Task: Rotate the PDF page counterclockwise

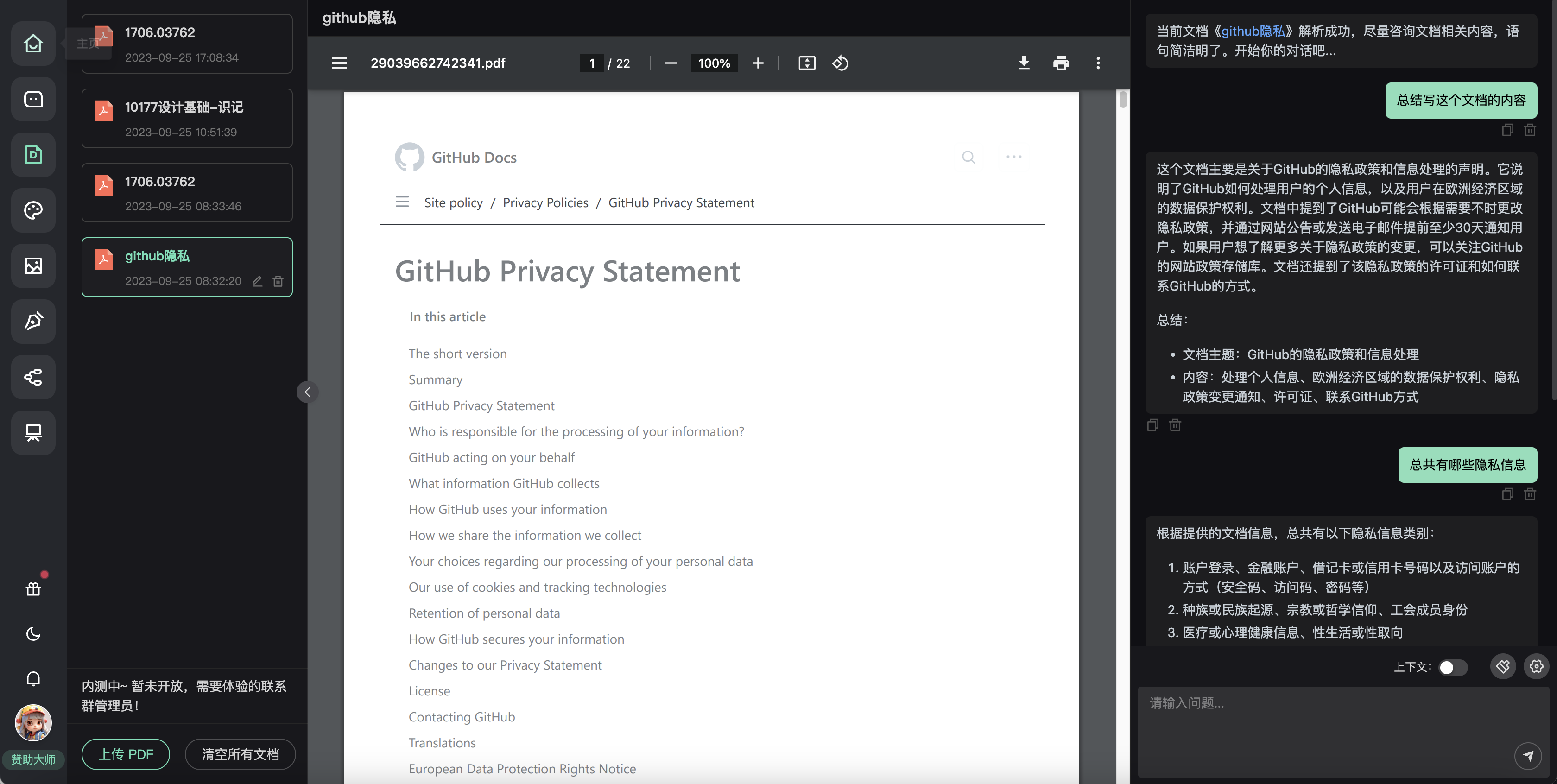Action: [840, 63]
